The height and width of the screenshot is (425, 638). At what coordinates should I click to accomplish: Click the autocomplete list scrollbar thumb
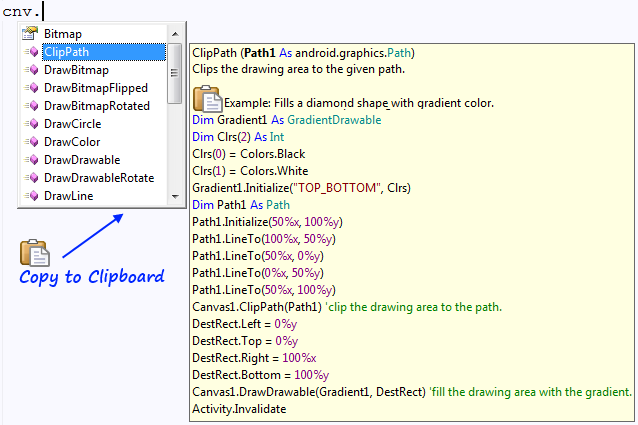click(x=175, y=73)
